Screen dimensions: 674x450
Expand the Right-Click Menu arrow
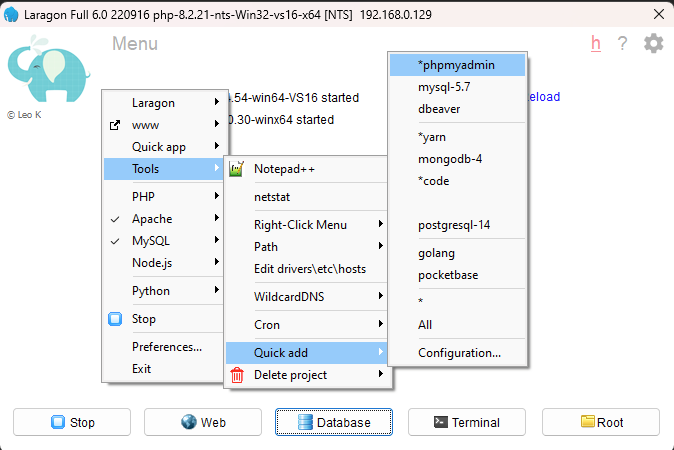(x=380, y=223)
